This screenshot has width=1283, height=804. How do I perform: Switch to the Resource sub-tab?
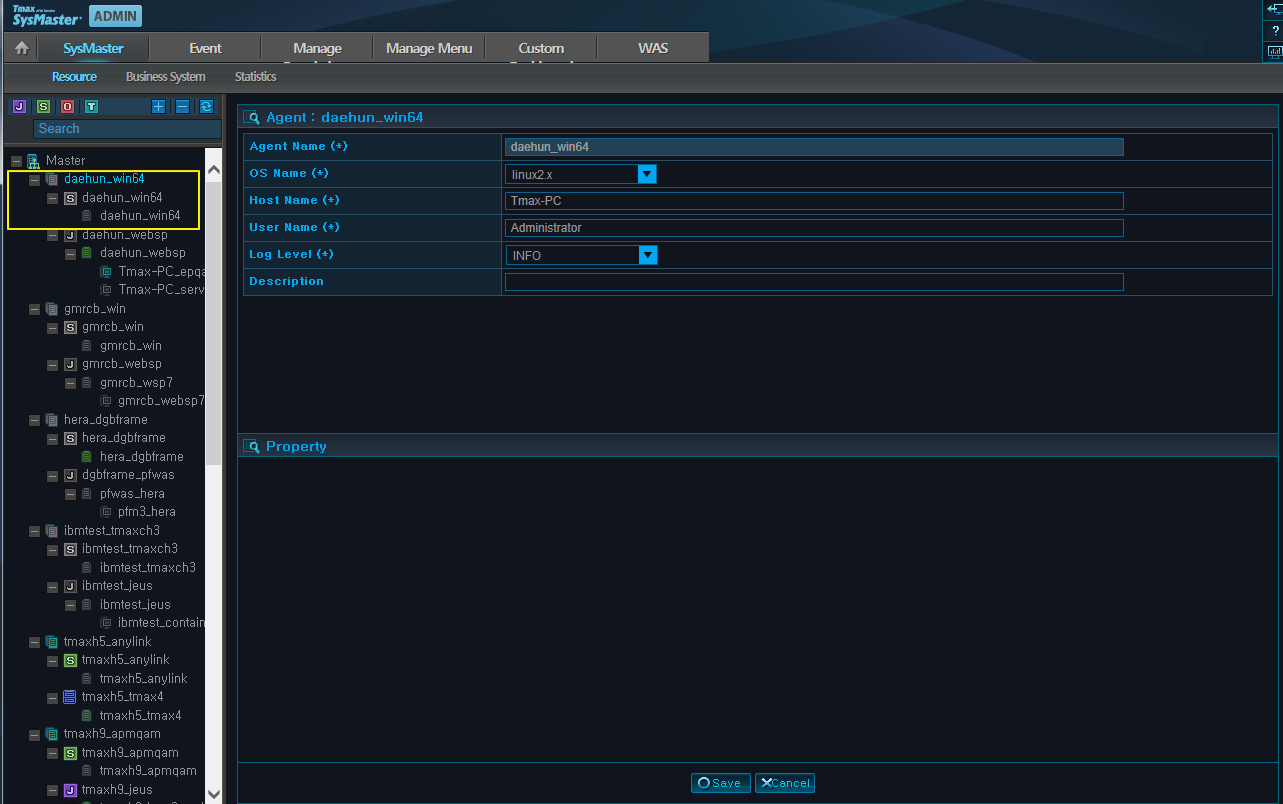click(74, 76)
